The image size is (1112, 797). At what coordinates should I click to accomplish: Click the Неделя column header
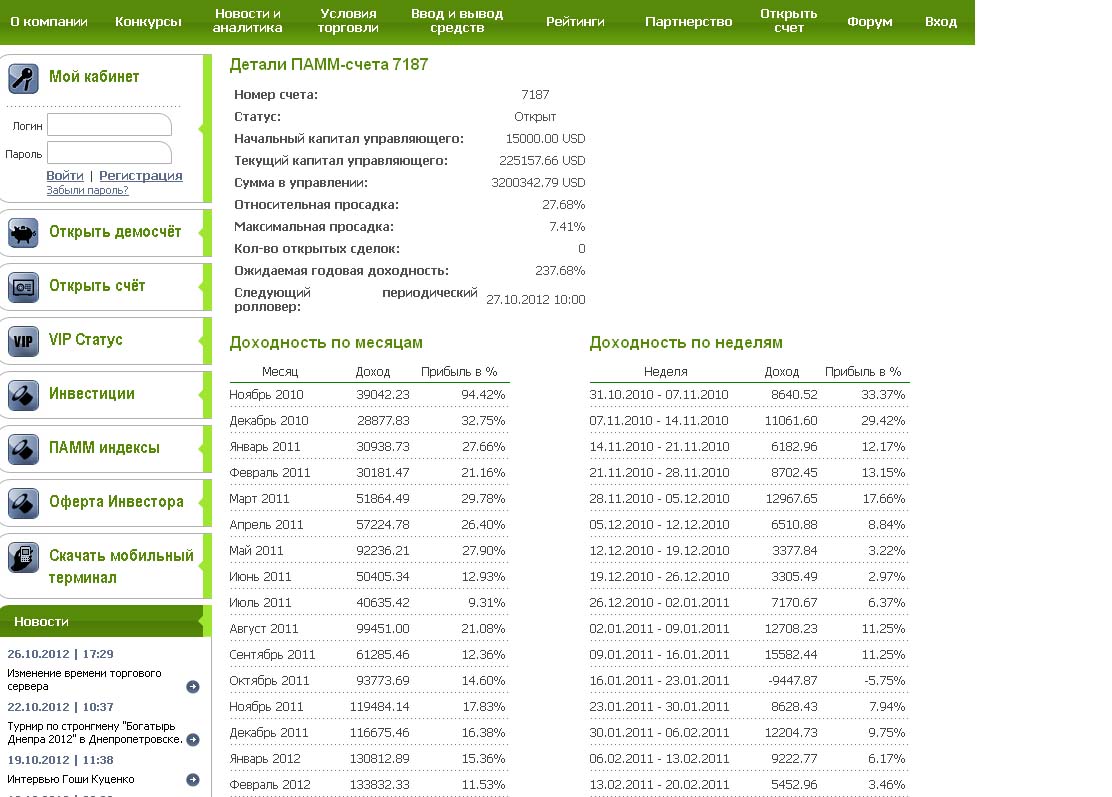click(x=665, y=372)
